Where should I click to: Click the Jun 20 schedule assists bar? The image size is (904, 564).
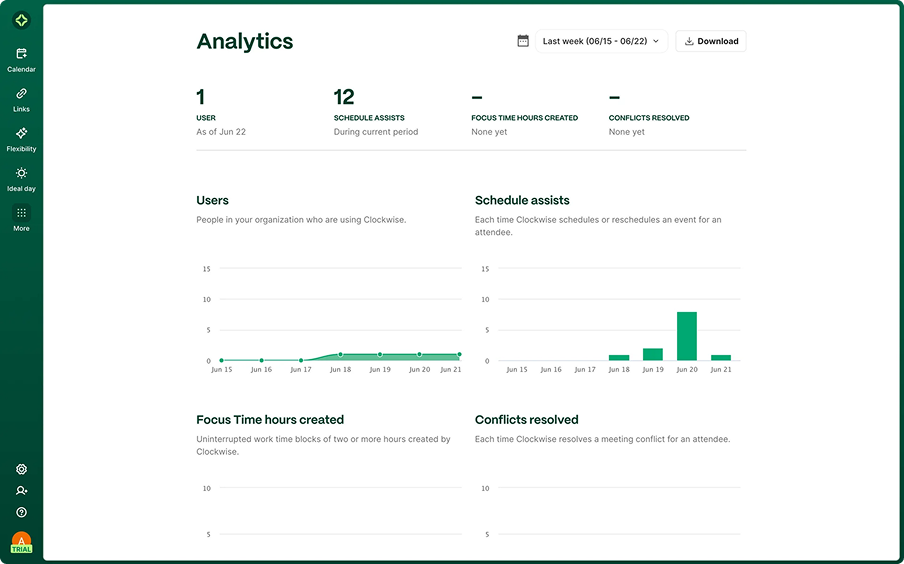(x=687, y=336)
